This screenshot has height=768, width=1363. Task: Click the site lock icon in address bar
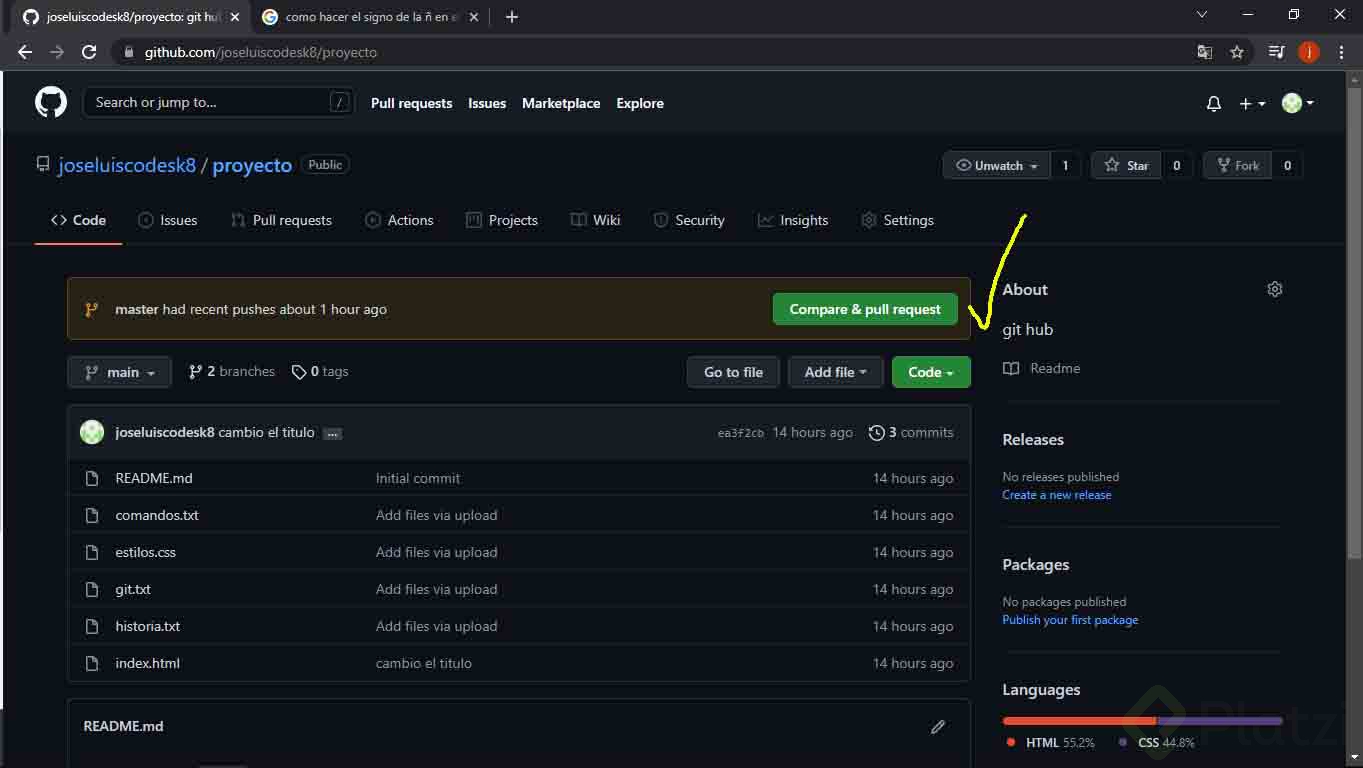point(128,52)
